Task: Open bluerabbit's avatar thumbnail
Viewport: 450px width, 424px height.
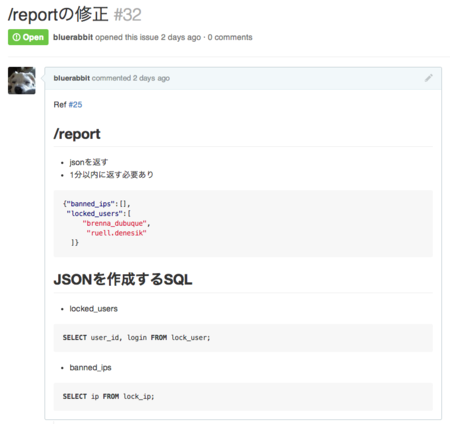Action: (22, 80)
